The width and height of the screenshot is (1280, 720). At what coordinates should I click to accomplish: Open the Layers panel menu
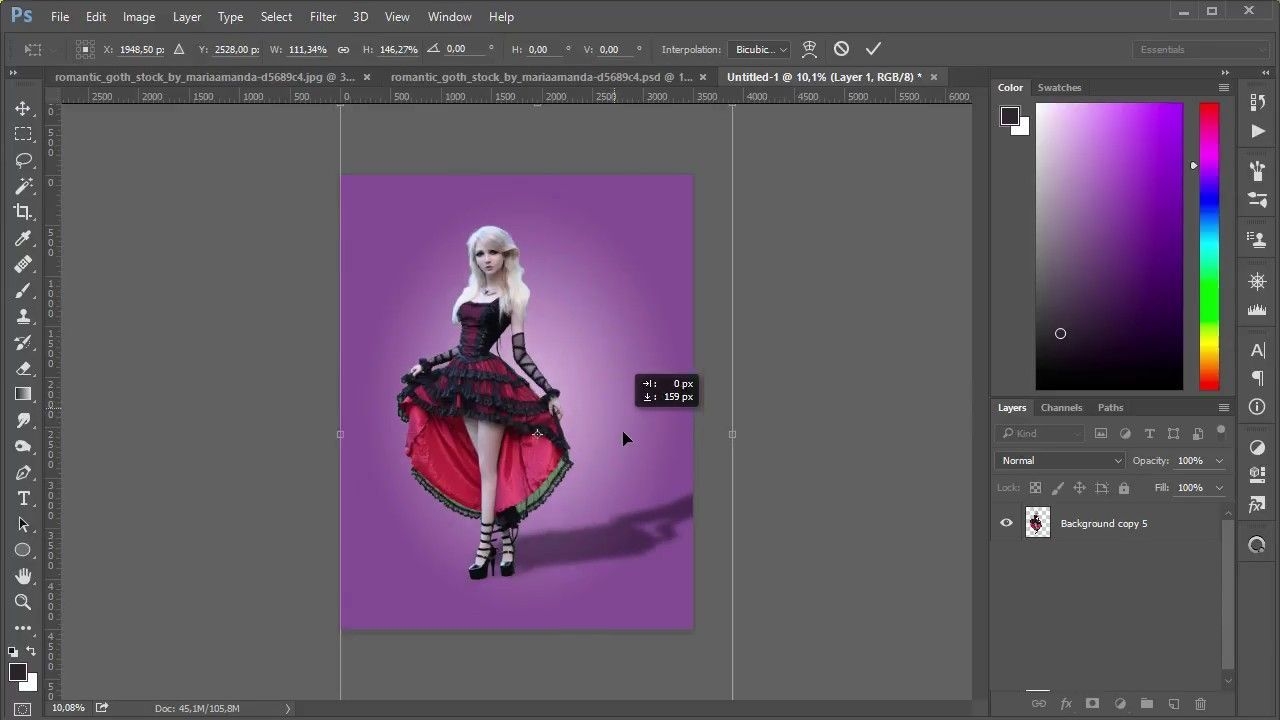[x=1223, y=408]
